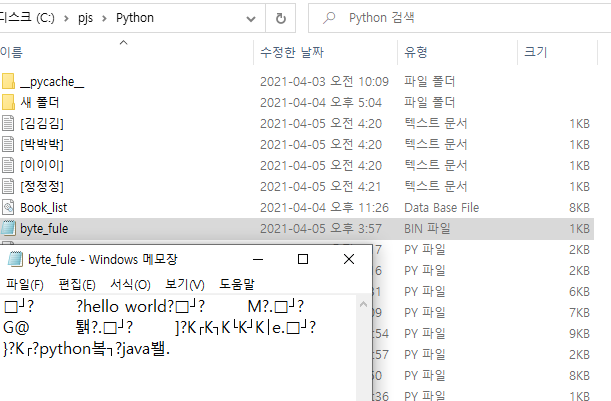The height and width of the screenshot is (401, 611).
Task: Click the 새 폴더 folder icon
Action: pyautogui.click(x=8, y=102)
